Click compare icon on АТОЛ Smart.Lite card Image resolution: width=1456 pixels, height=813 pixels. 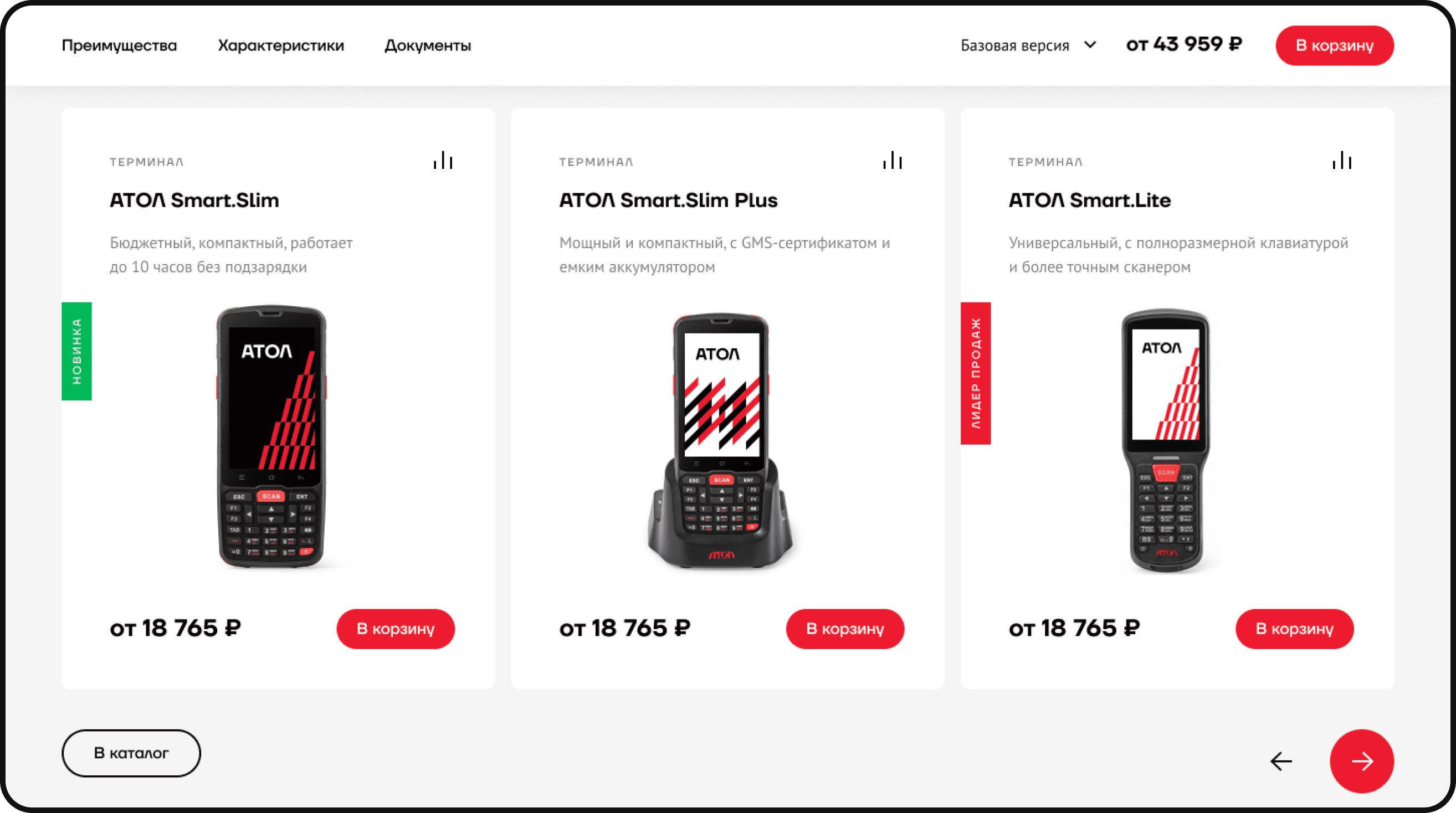(x=1342, y=160)
